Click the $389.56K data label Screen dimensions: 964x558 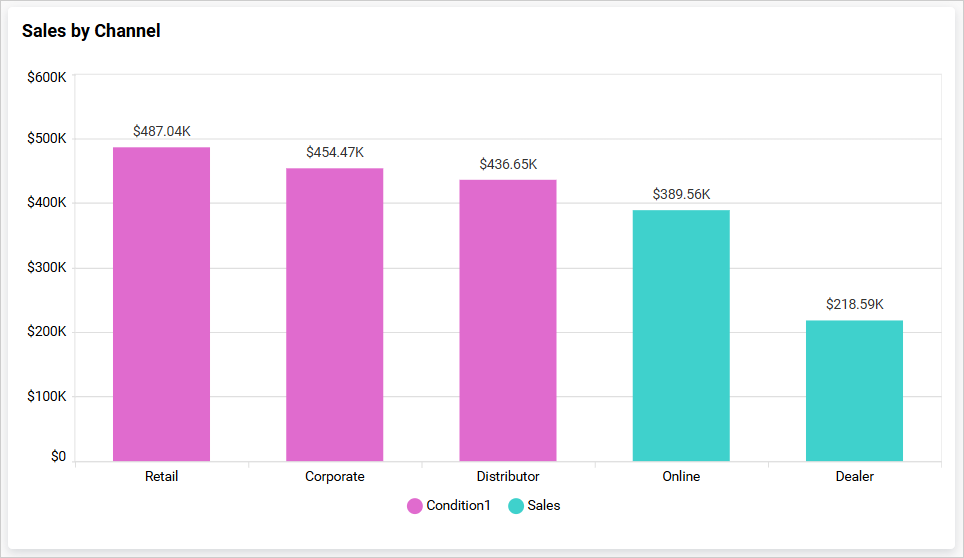[x=681, y=194]
